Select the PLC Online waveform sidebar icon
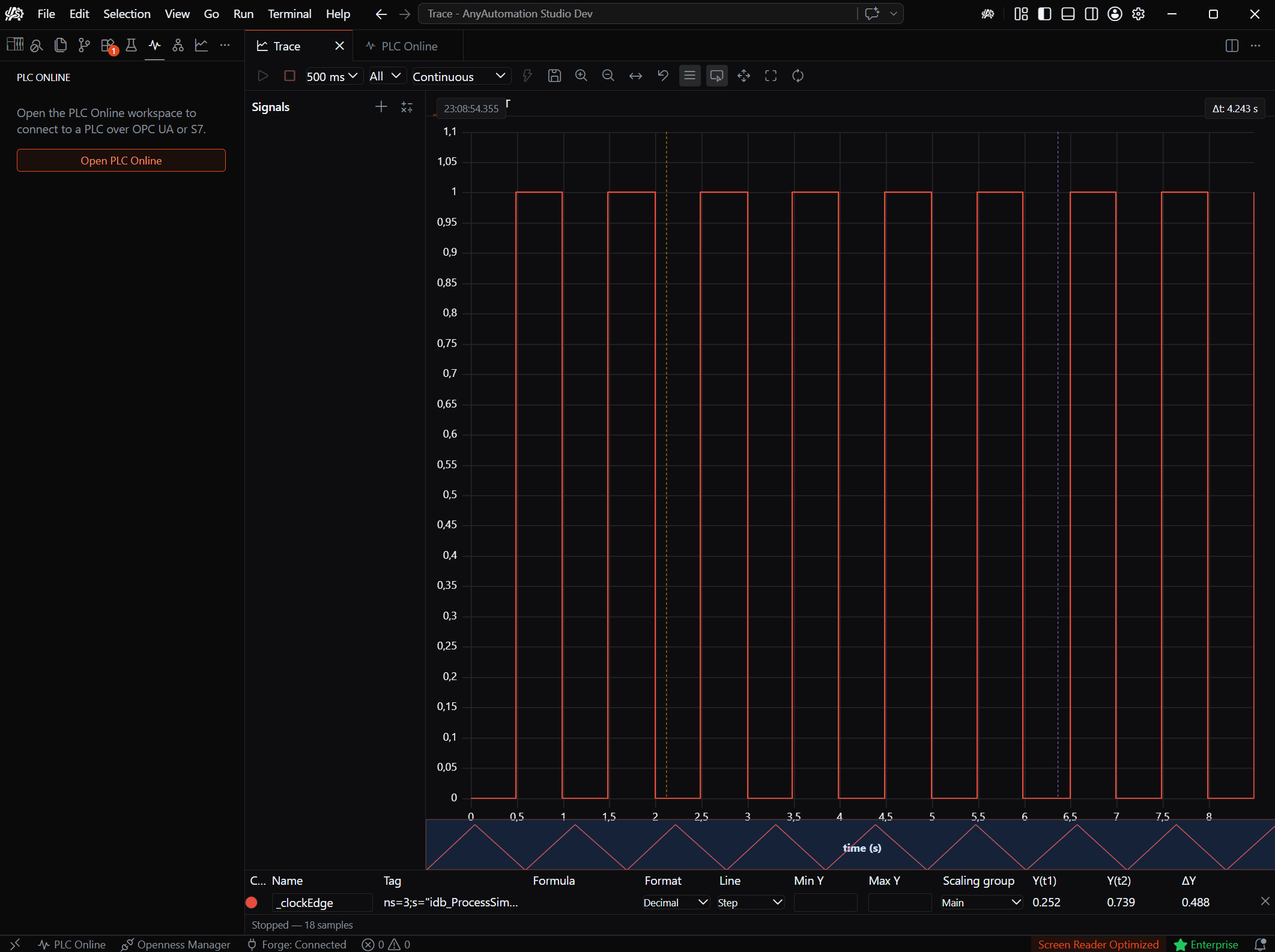Image resolution: width=1275 pixels, height=952 pixels. click(154, 45)
